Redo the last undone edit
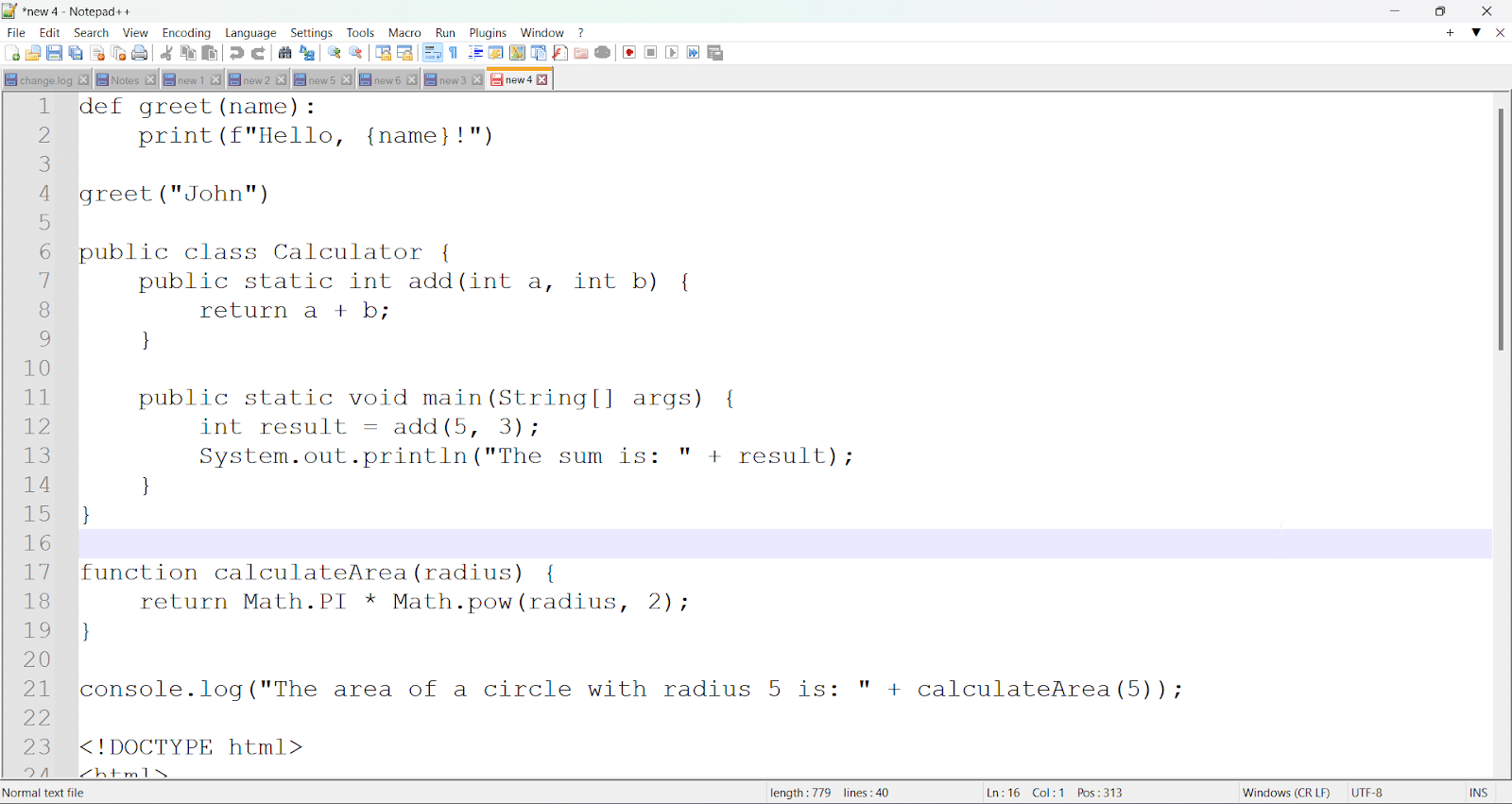 [258, 53]
